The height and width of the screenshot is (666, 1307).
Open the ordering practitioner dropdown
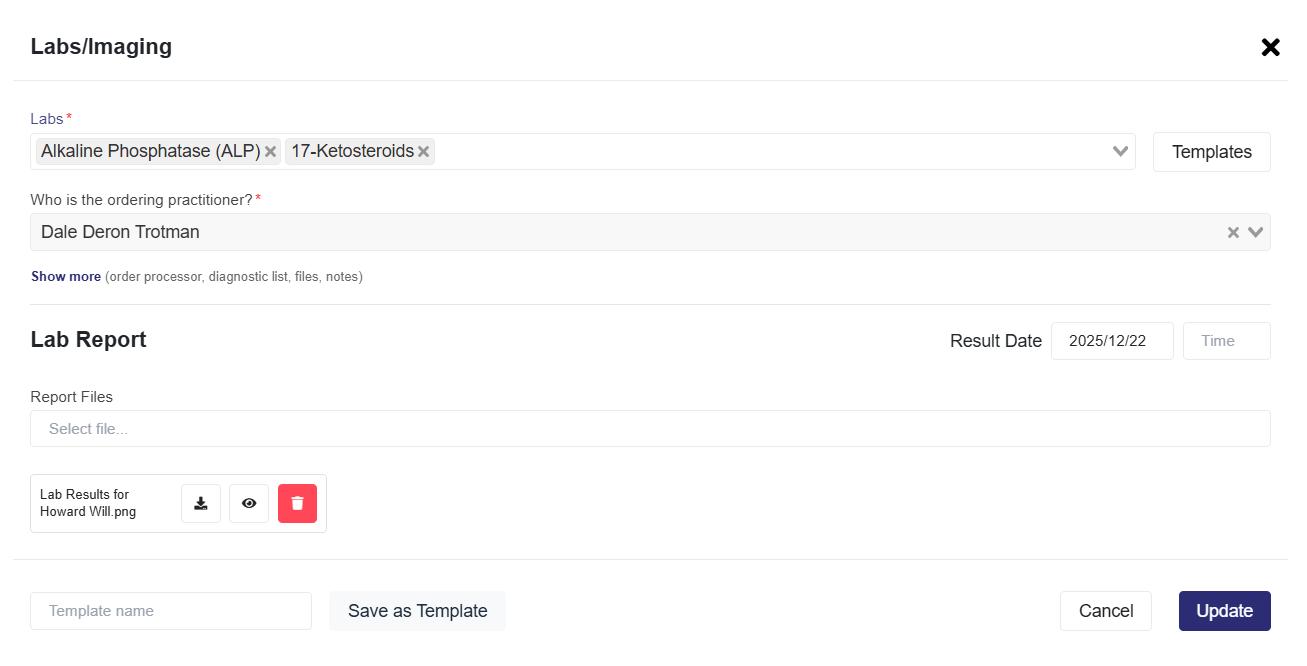1256,232
